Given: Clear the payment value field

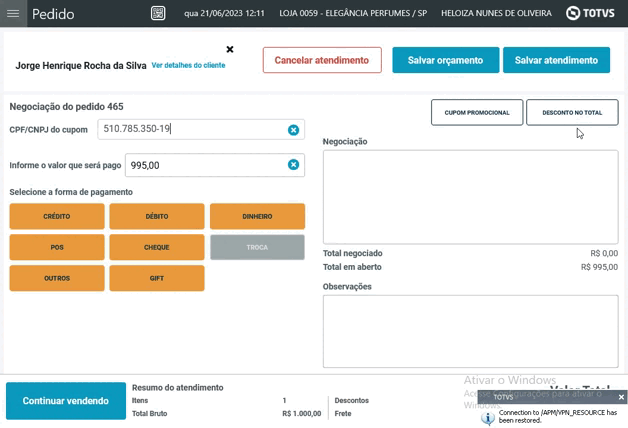Looking at the screenshot, I should point(293,165).
